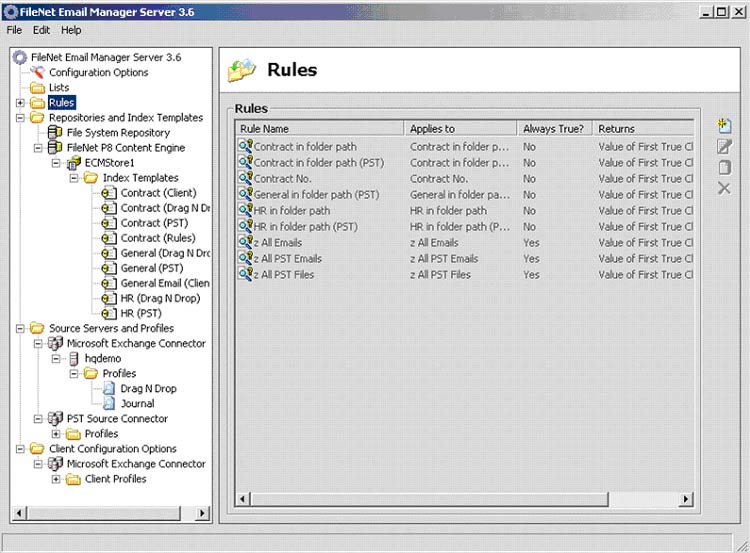Open the Help menu
The width and height of the screenshot is (750, 553).
click(71, 30)
